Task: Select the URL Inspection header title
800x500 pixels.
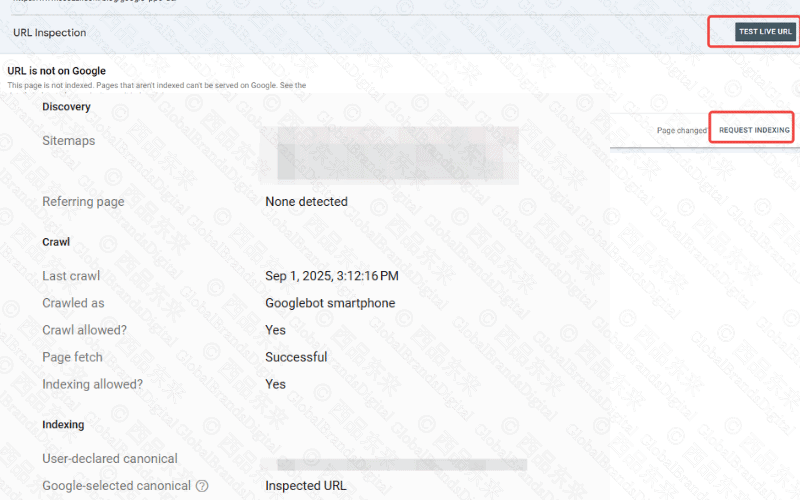Action: coord(50,33)
